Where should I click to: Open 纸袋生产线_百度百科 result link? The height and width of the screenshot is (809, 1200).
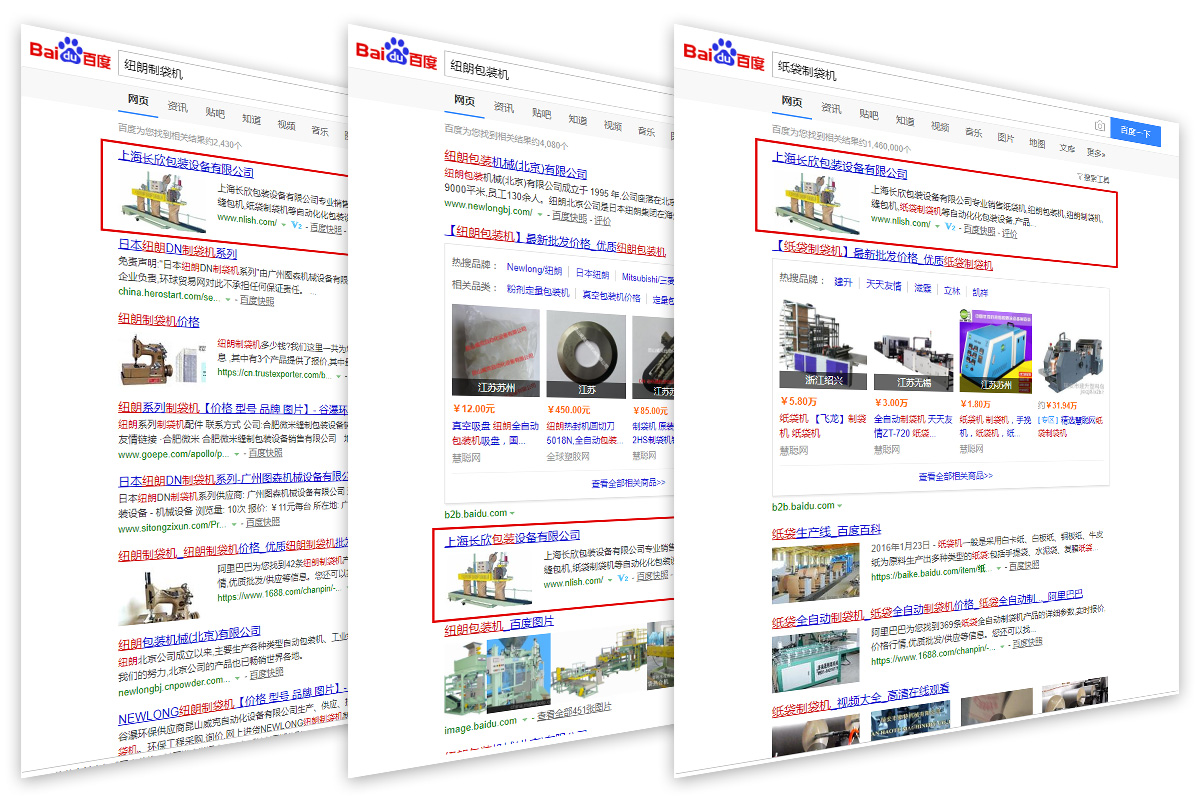(x=826, y=530)
